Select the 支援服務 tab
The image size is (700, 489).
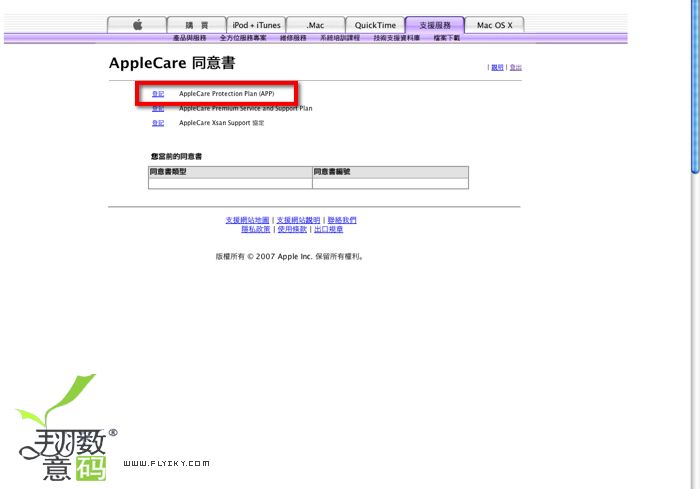click(435, 25)
